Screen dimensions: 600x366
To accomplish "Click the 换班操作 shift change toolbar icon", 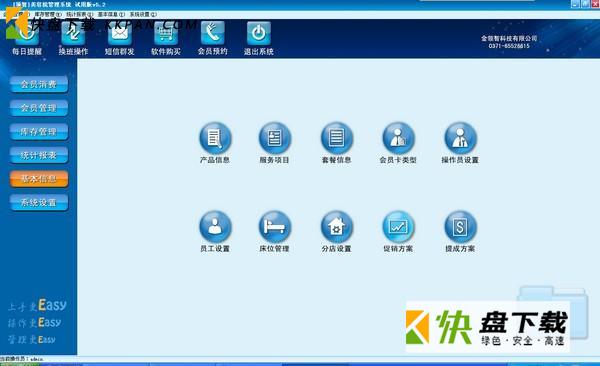I will coord(73,34).
